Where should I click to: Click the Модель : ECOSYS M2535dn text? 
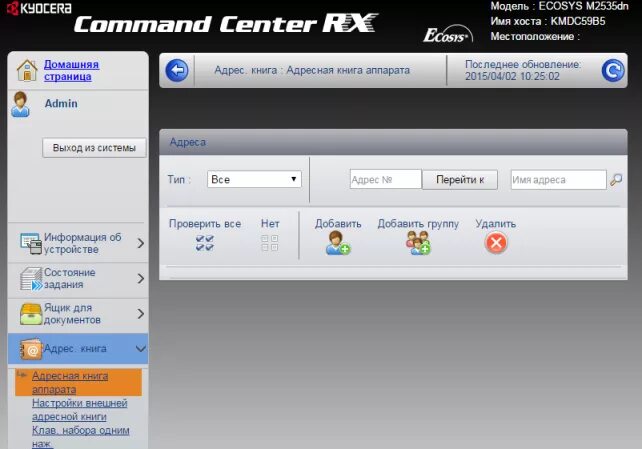[559, 6]
